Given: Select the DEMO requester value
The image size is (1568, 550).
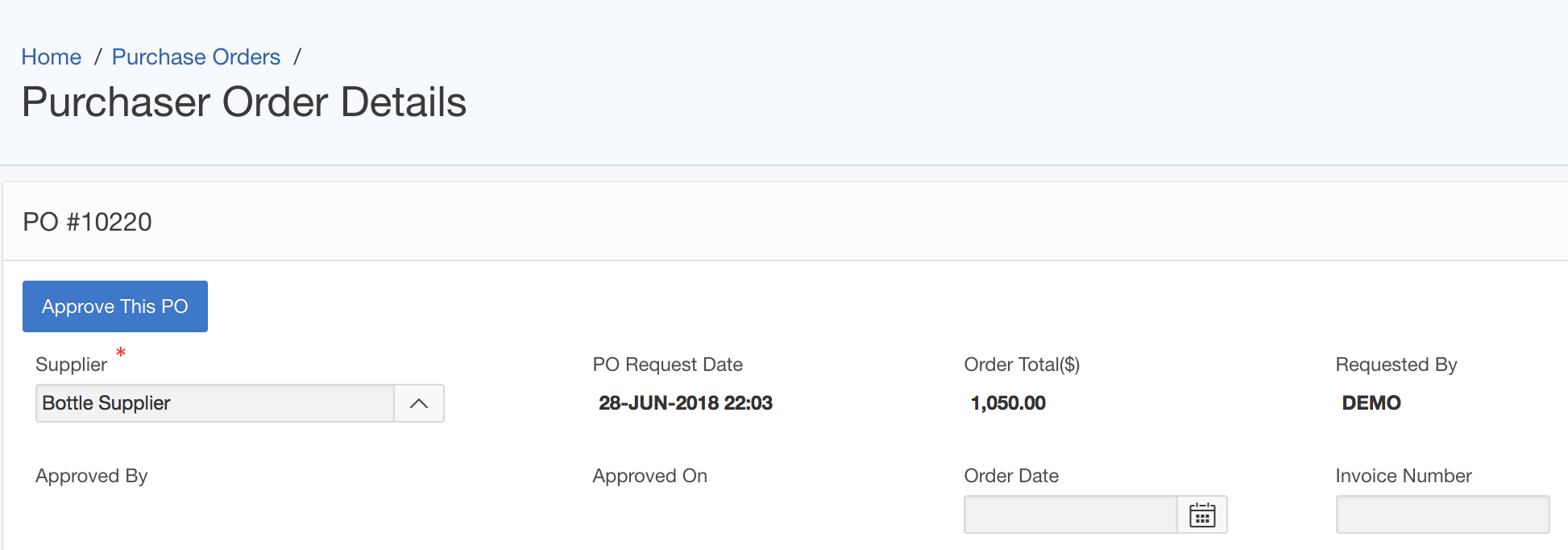Looking at the screenshot, I should pyautogui.click(x=1371, y=403).
